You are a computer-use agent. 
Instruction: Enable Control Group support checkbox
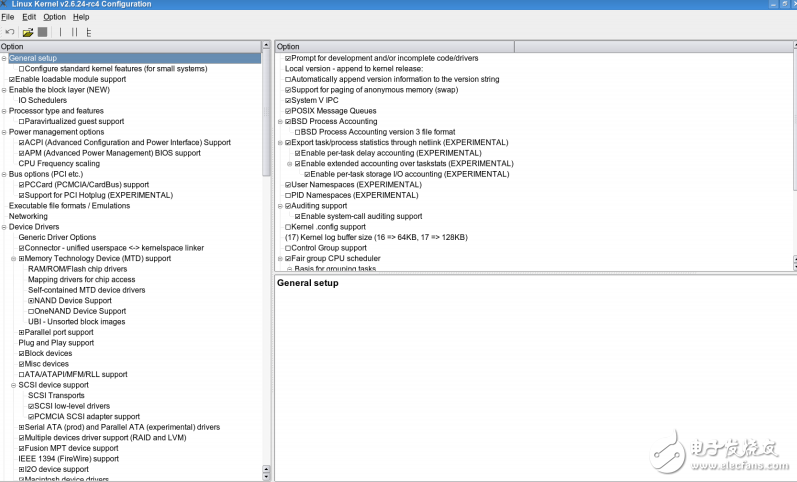point(288,248)
